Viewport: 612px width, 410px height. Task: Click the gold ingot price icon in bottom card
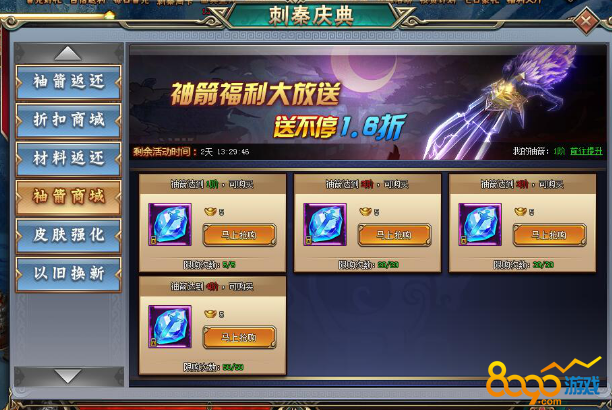(210, 314)
